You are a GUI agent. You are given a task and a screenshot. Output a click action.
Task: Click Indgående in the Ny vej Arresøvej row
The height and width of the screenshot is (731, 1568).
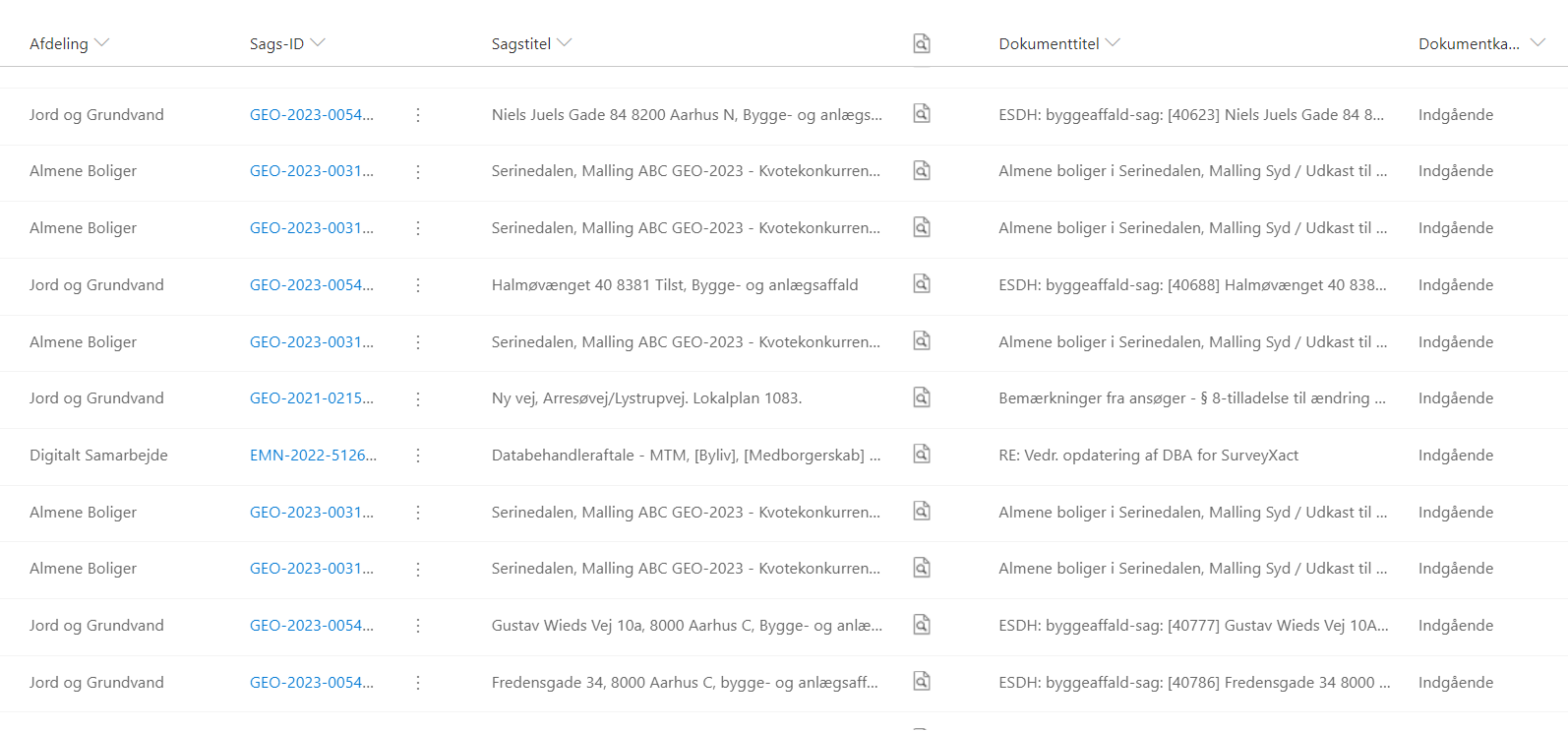pyautogui.click(x=1456, y=398)
